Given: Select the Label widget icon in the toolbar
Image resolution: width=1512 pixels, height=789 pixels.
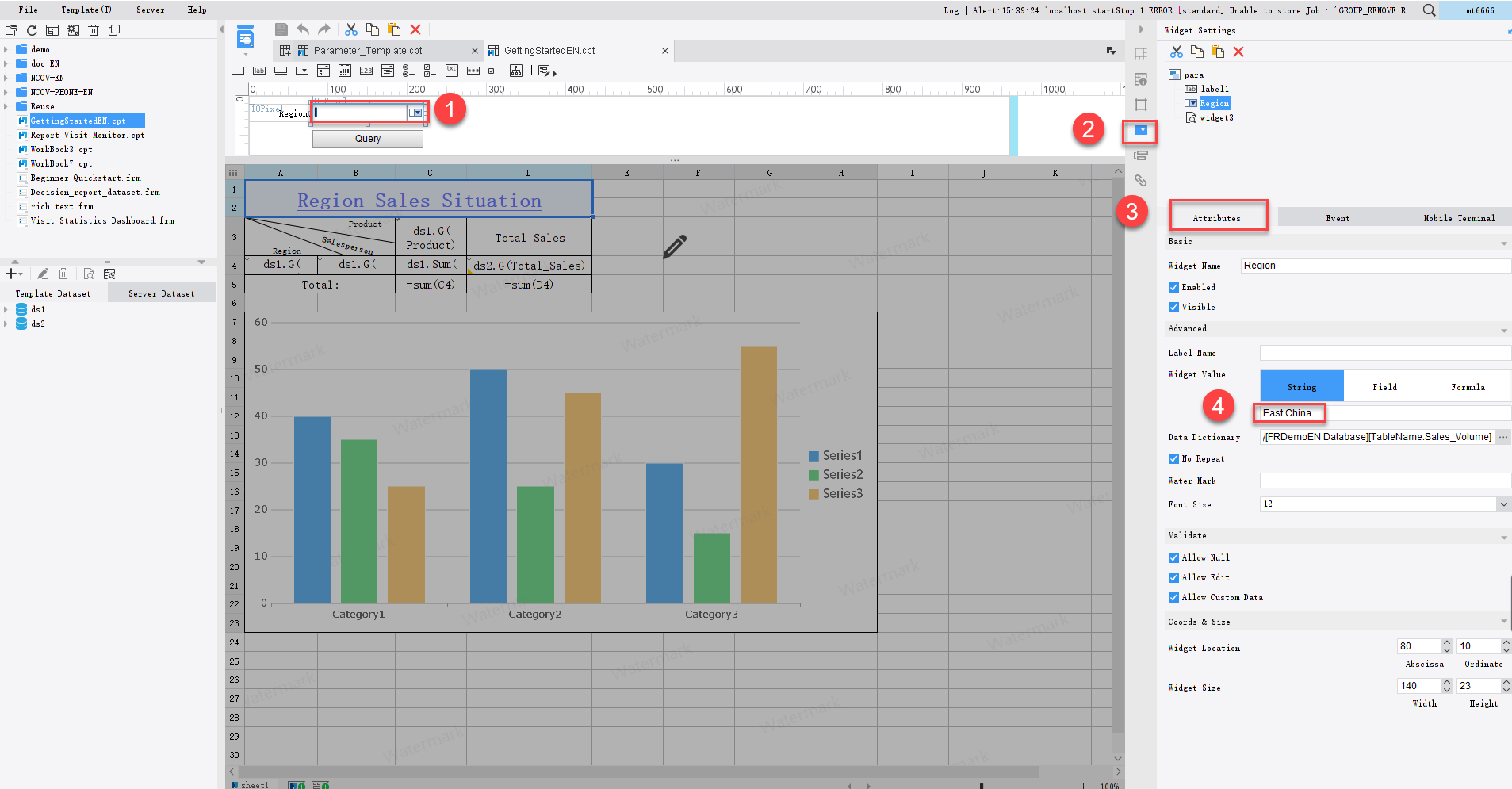Looking at the screenshot, I should point(258,71).
